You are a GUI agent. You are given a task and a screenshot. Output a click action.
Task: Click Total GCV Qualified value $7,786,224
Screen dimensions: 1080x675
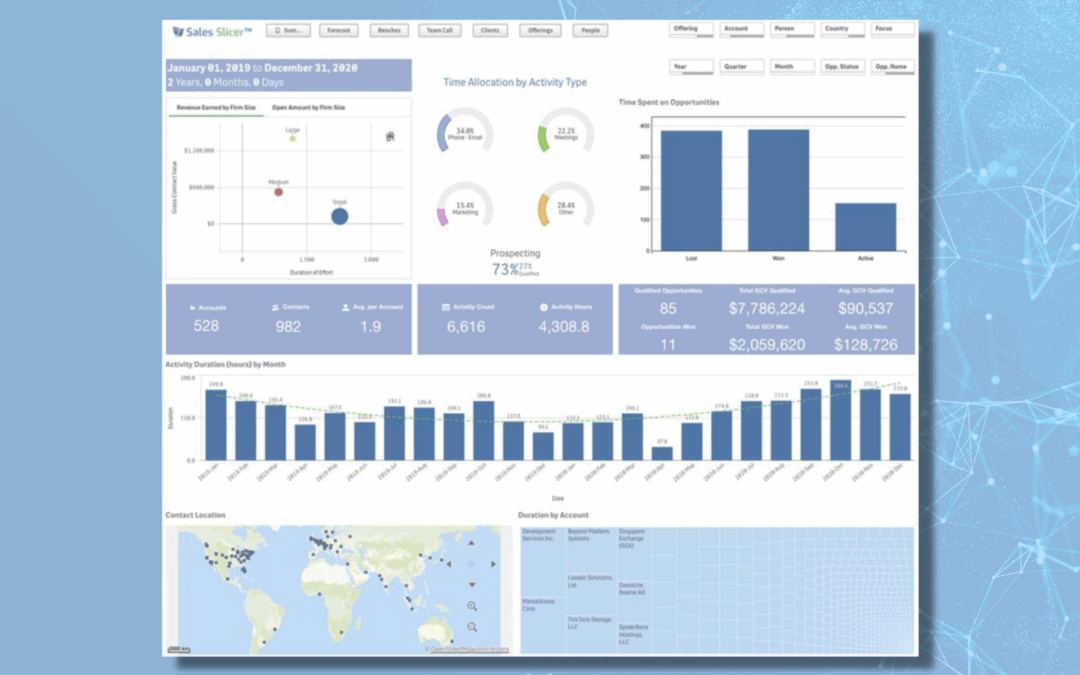pos(767,309)
